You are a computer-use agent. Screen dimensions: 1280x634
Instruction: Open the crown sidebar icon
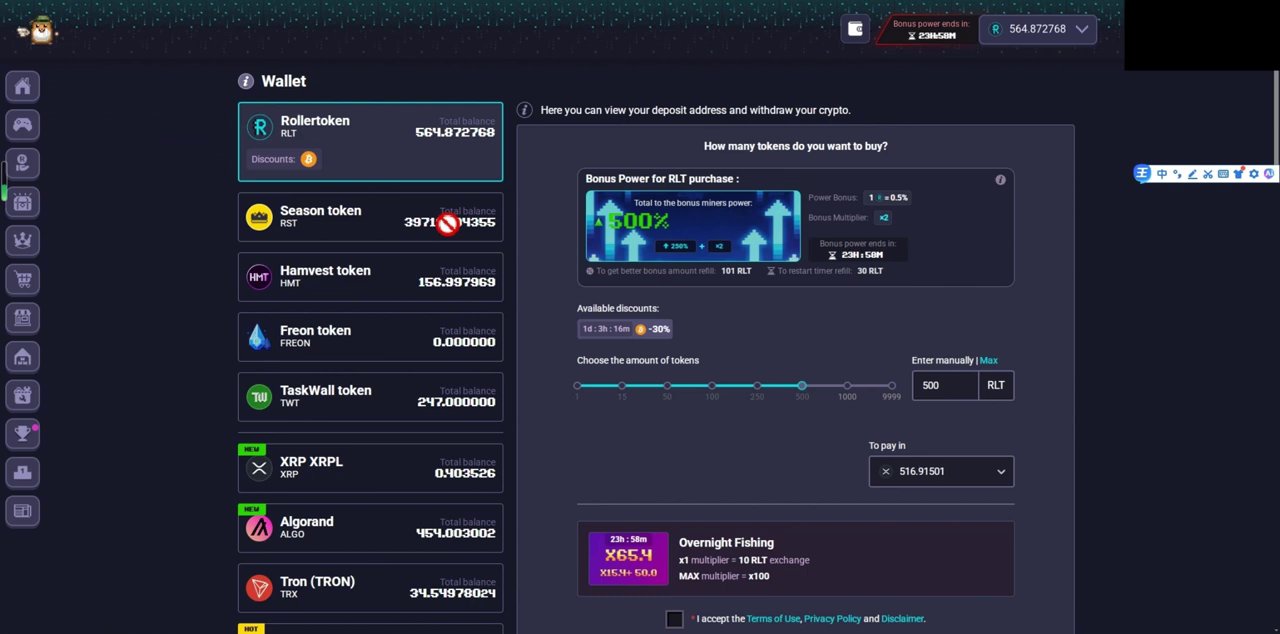(23, 240)
